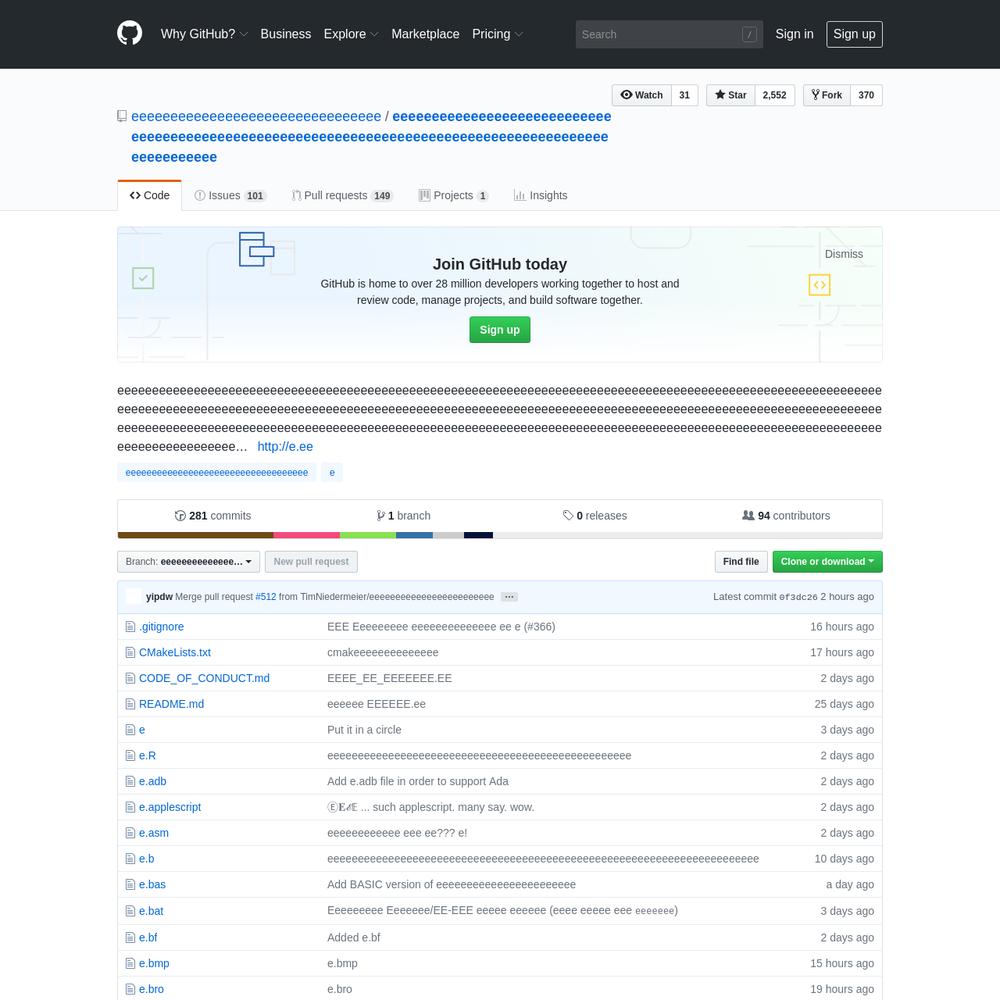Dismiss the Join GitHub banner

click(844, 254)
